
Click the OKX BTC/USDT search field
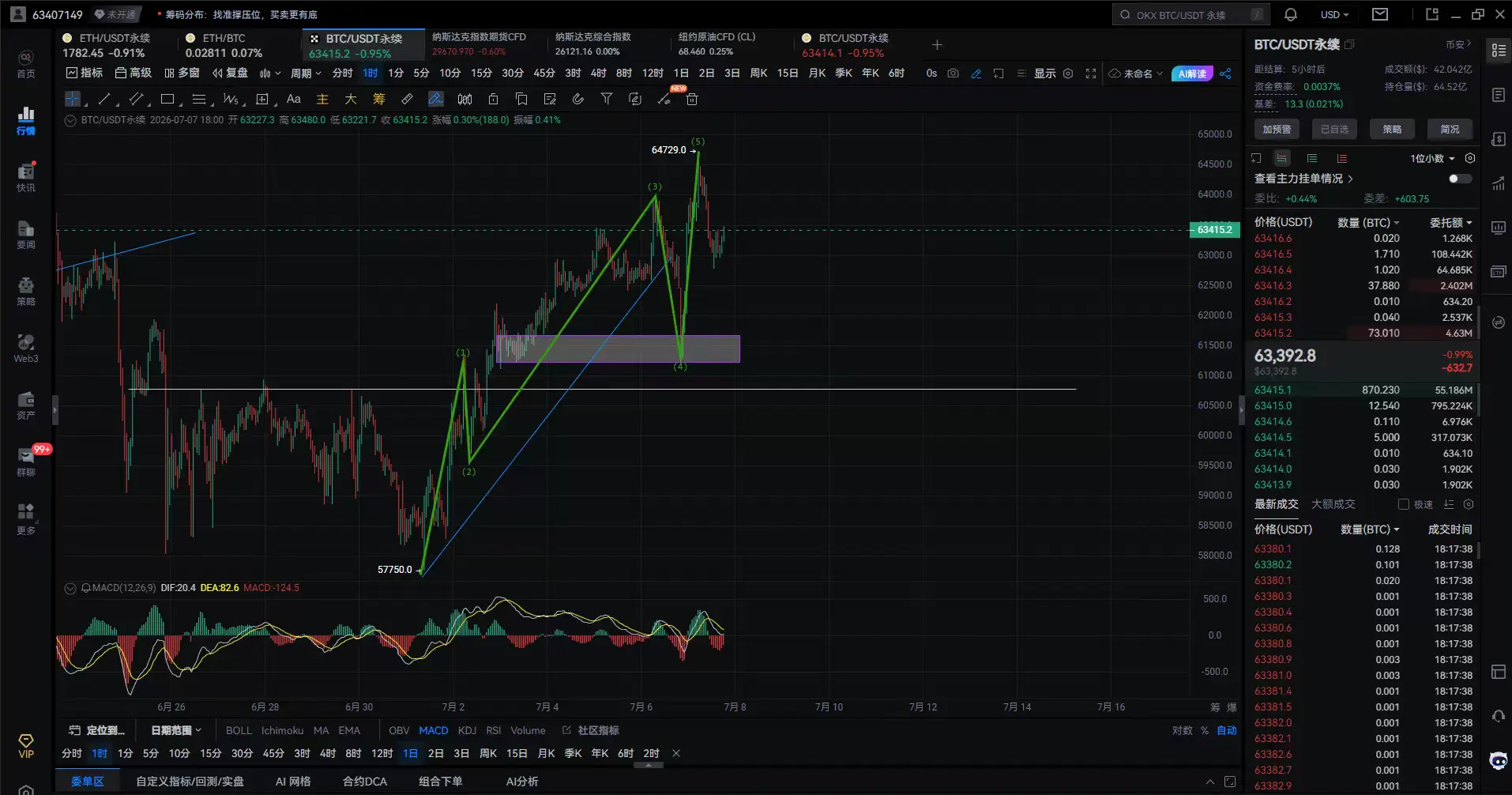point(1192,14)
